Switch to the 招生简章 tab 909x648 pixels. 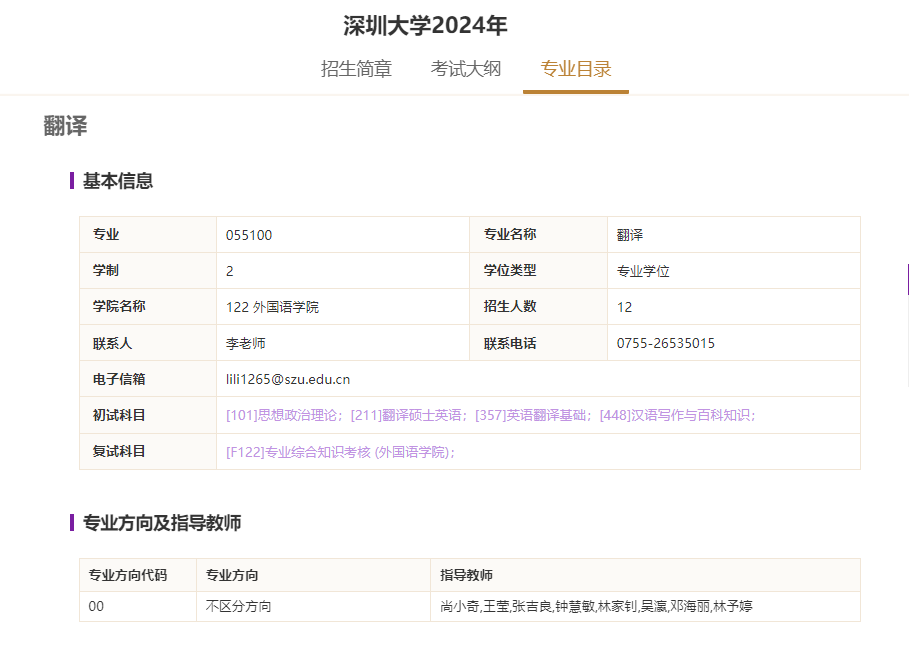tap(356, 69)
